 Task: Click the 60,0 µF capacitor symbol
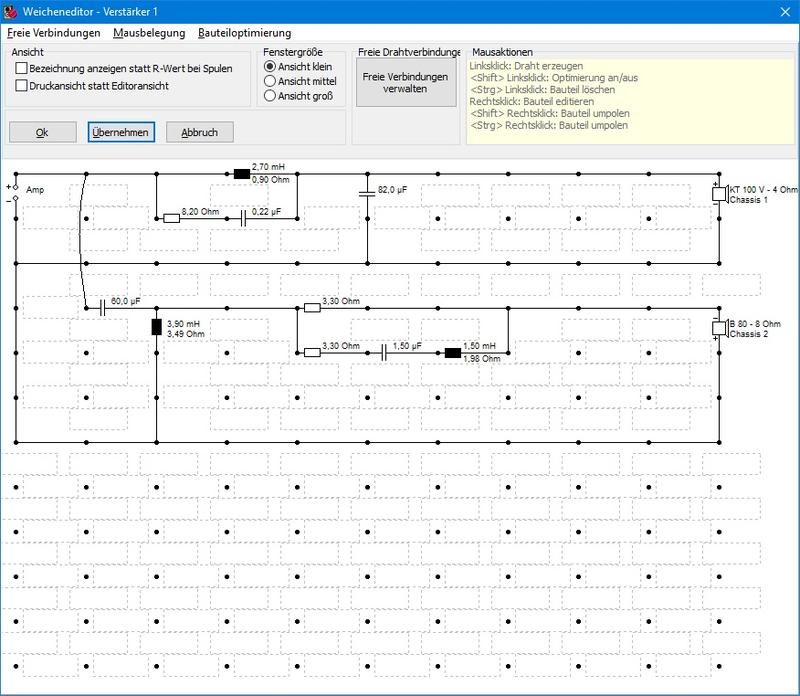(103, 308)
